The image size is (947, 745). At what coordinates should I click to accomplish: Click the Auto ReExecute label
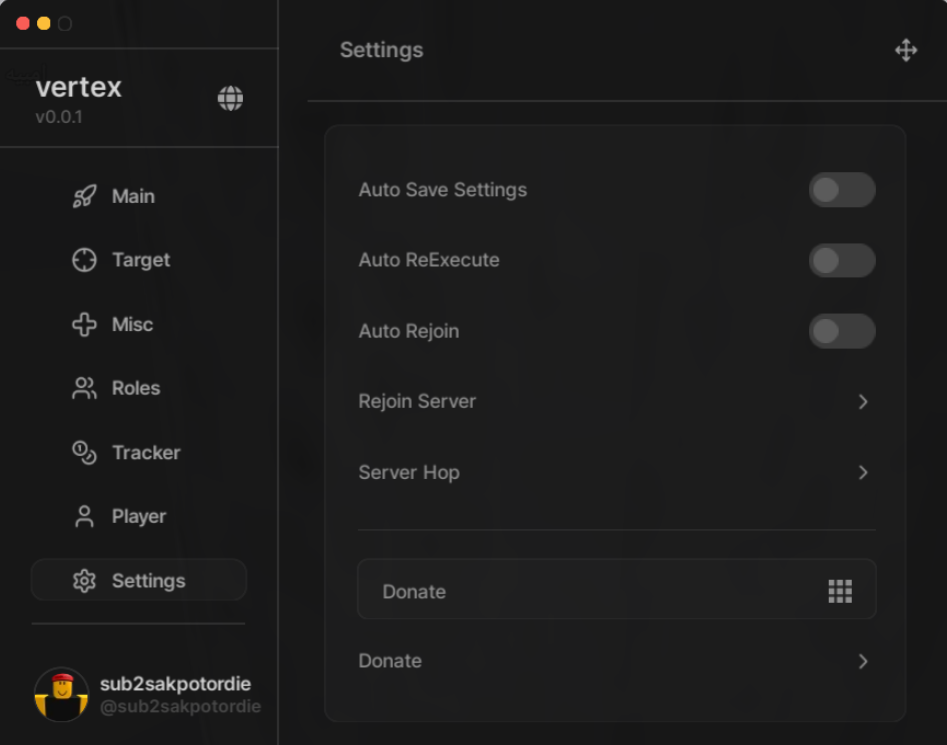pos(429,260)
